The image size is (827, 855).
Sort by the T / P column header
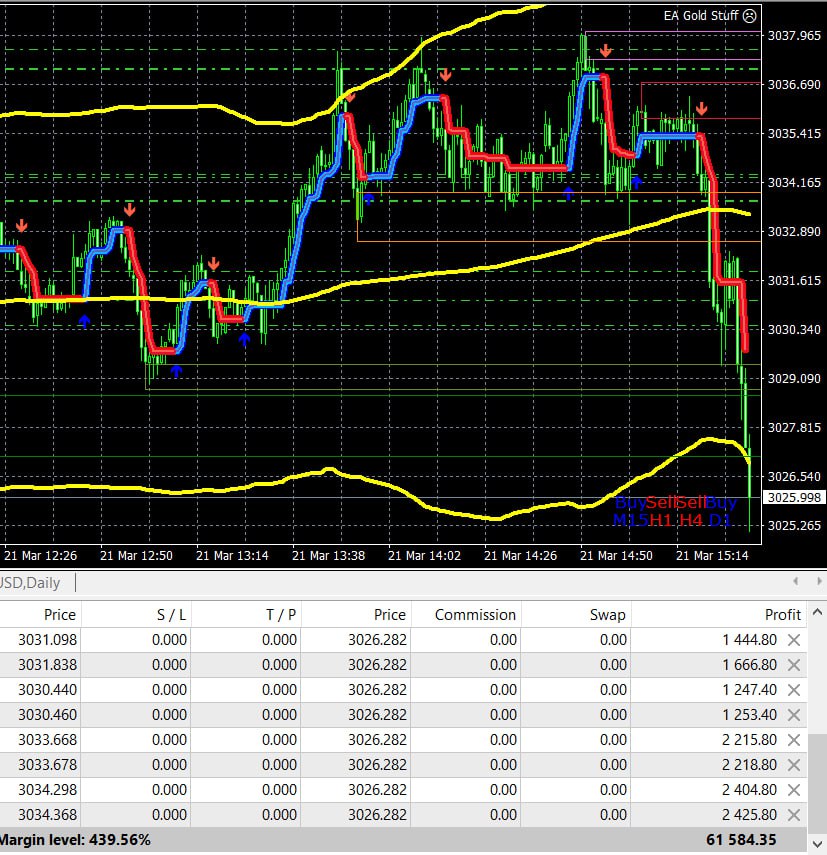click(281, 615)
